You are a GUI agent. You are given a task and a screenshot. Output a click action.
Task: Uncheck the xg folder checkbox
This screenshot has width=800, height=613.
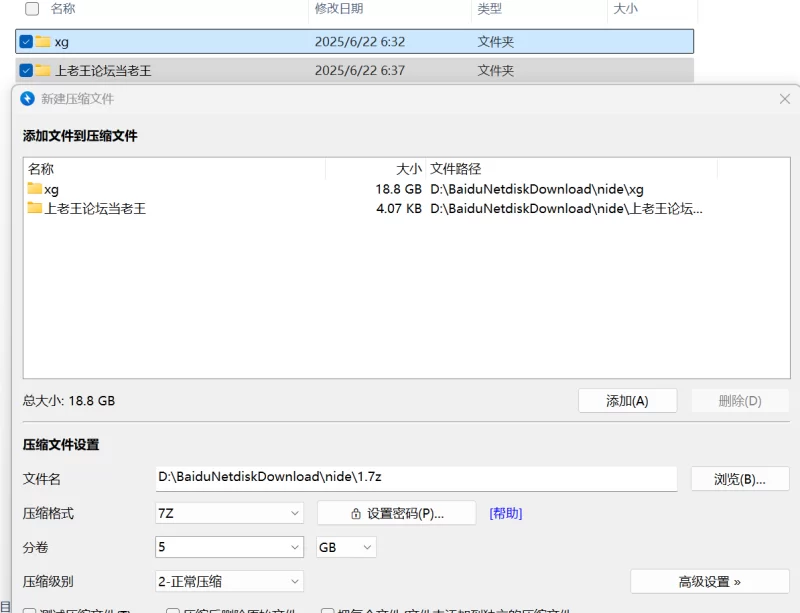(26, 42)
